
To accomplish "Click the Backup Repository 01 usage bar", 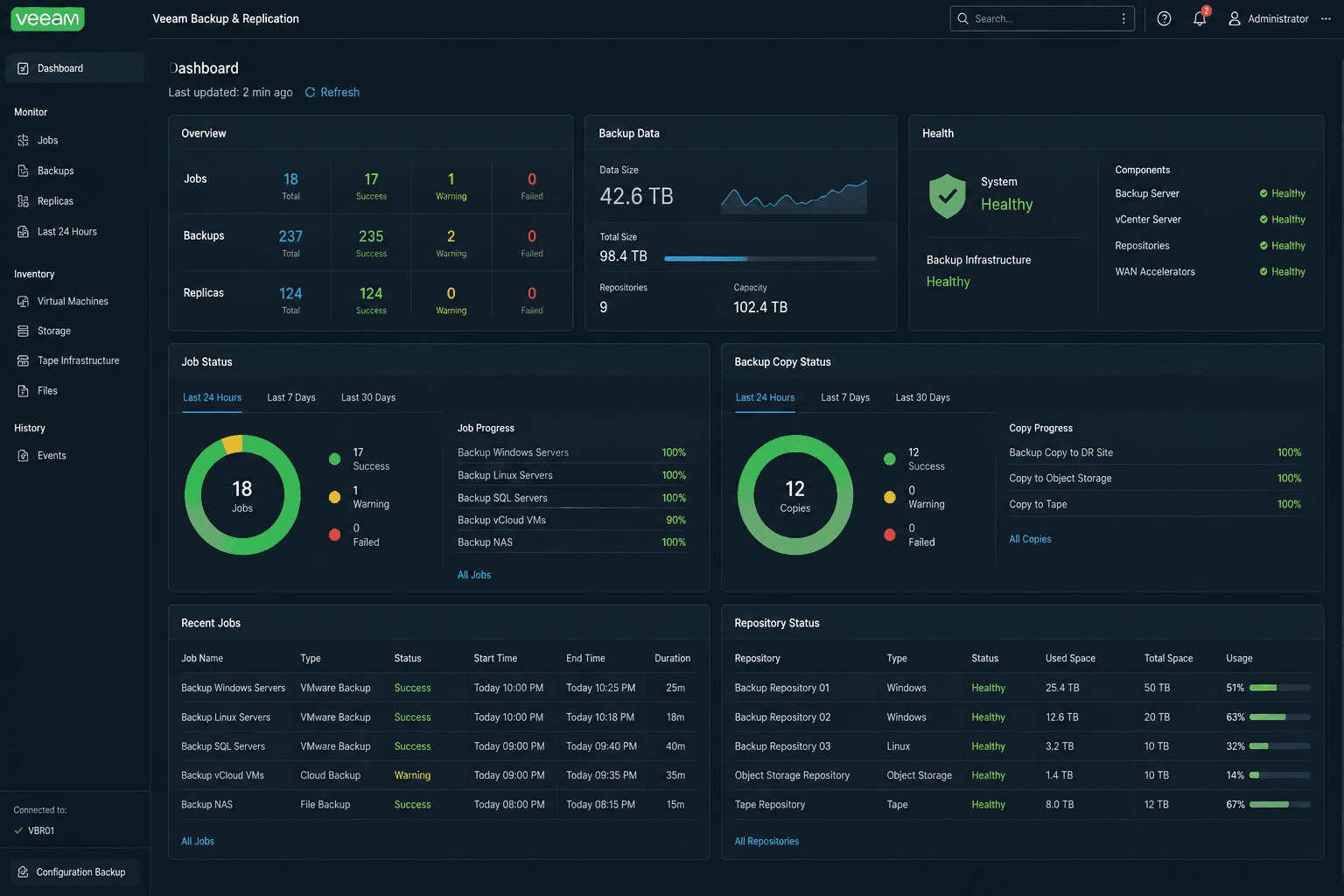I will 1280,688.
